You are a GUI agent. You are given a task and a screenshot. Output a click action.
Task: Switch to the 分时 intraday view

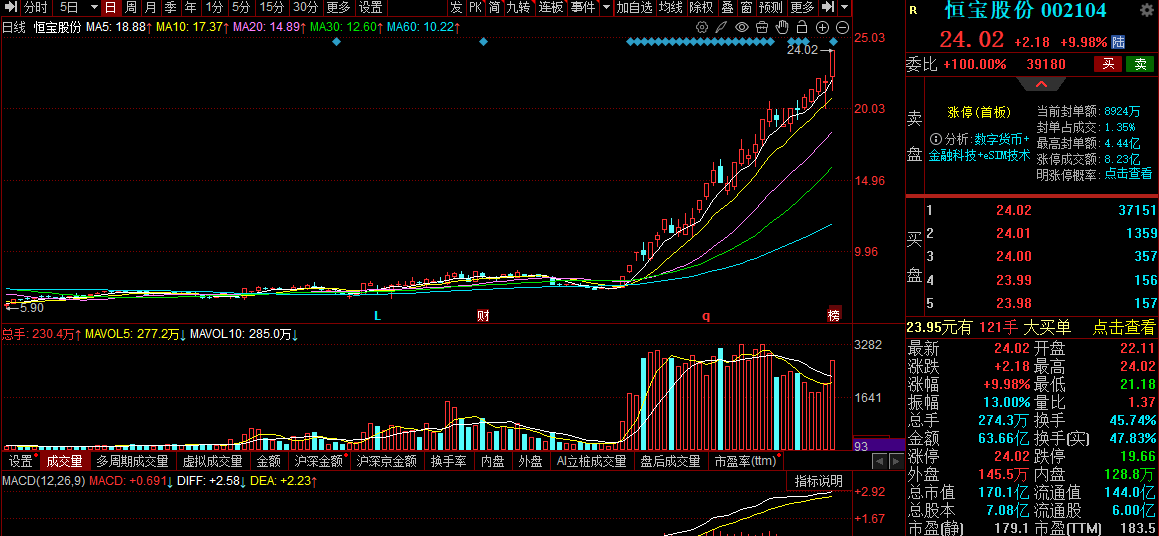coord(35,8)
